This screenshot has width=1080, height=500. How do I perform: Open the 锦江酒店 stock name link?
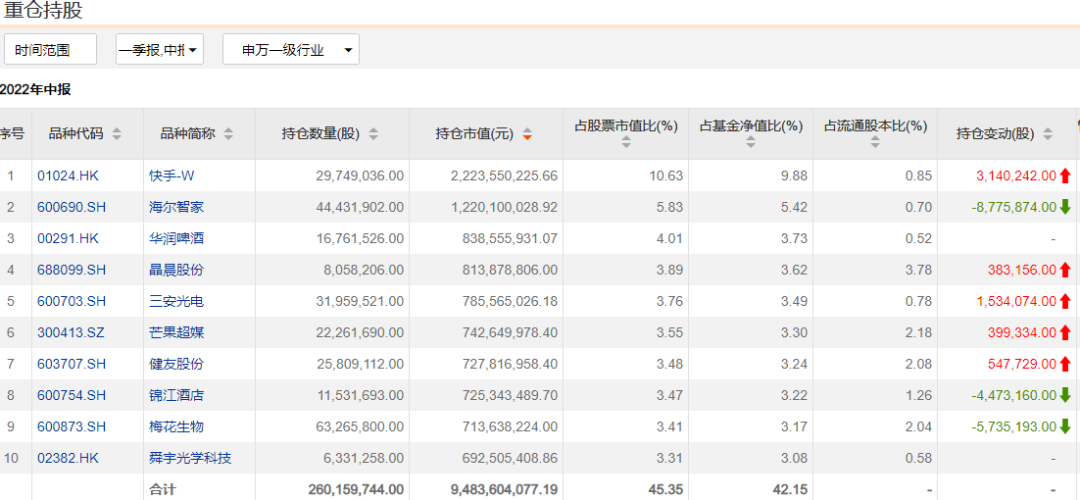(x=176, y=395)
